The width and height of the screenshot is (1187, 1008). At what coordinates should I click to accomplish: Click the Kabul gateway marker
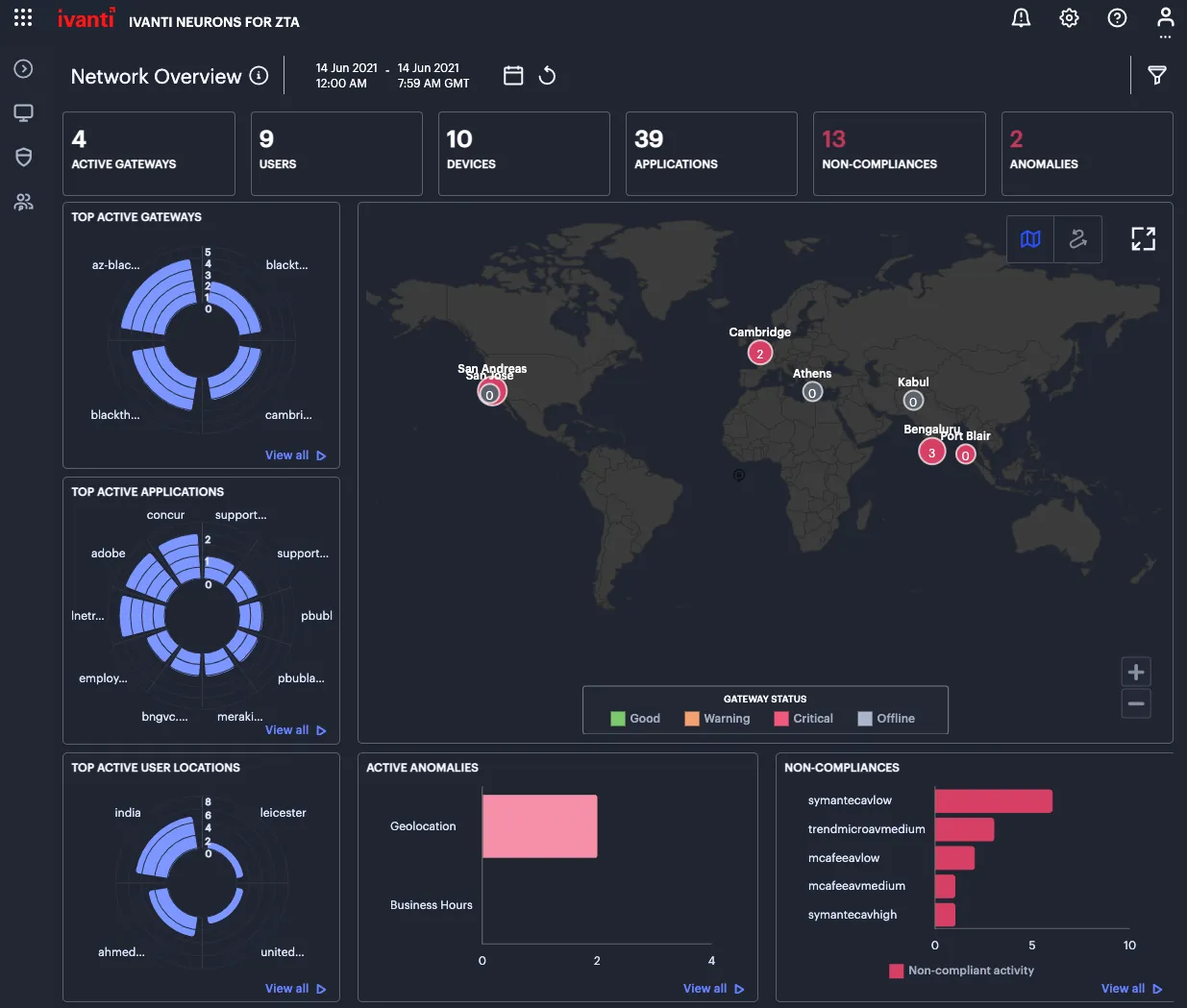pos(913,402)
